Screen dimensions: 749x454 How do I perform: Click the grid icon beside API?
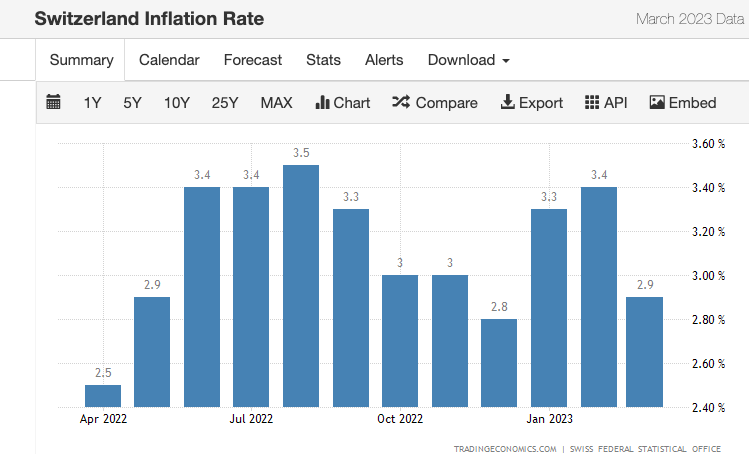[592, 102]
